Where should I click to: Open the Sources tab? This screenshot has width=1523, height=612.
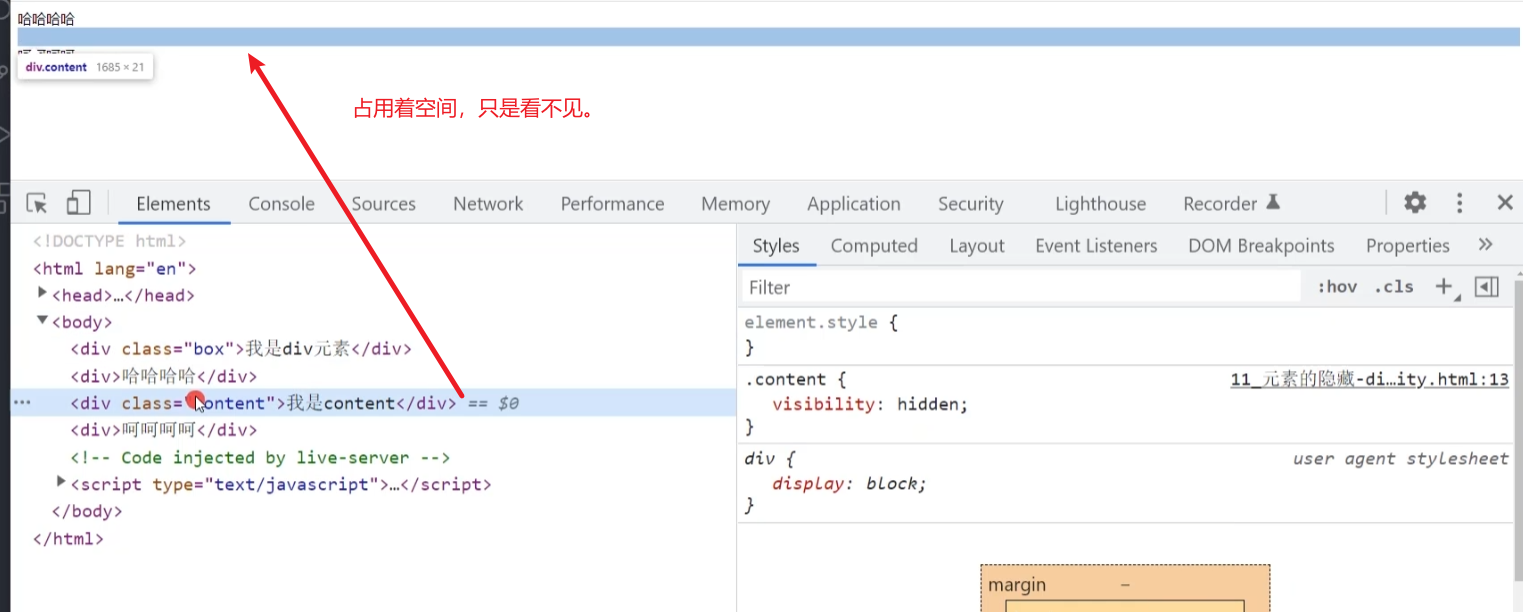(383, 204)
